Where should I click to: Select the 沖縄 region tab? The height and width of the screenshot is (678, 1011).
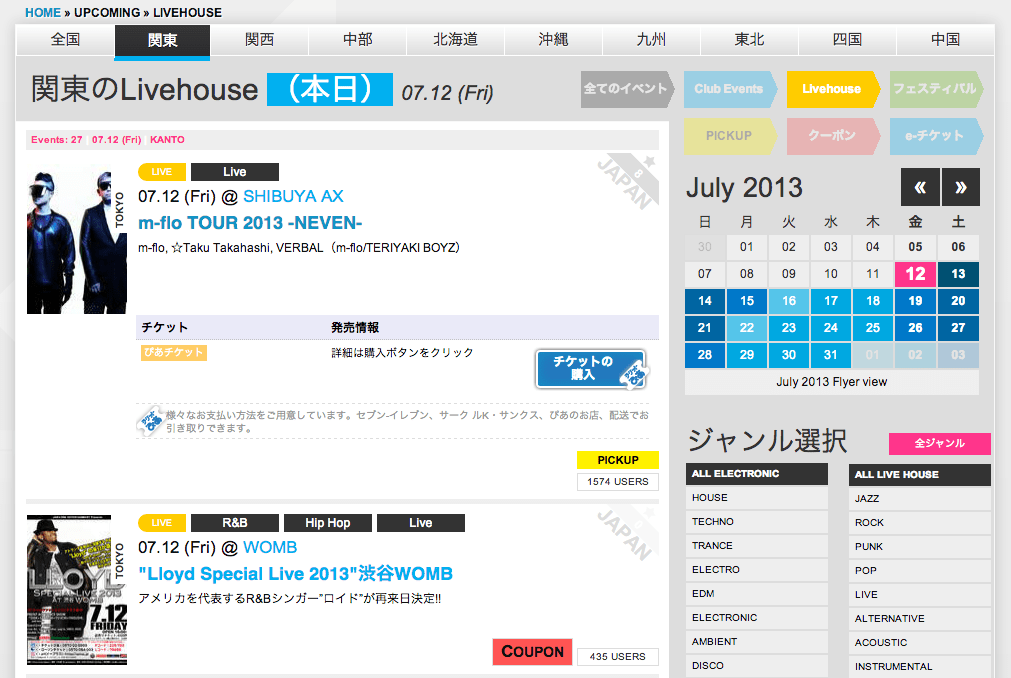pyautogui.click(x=553, y=40)
